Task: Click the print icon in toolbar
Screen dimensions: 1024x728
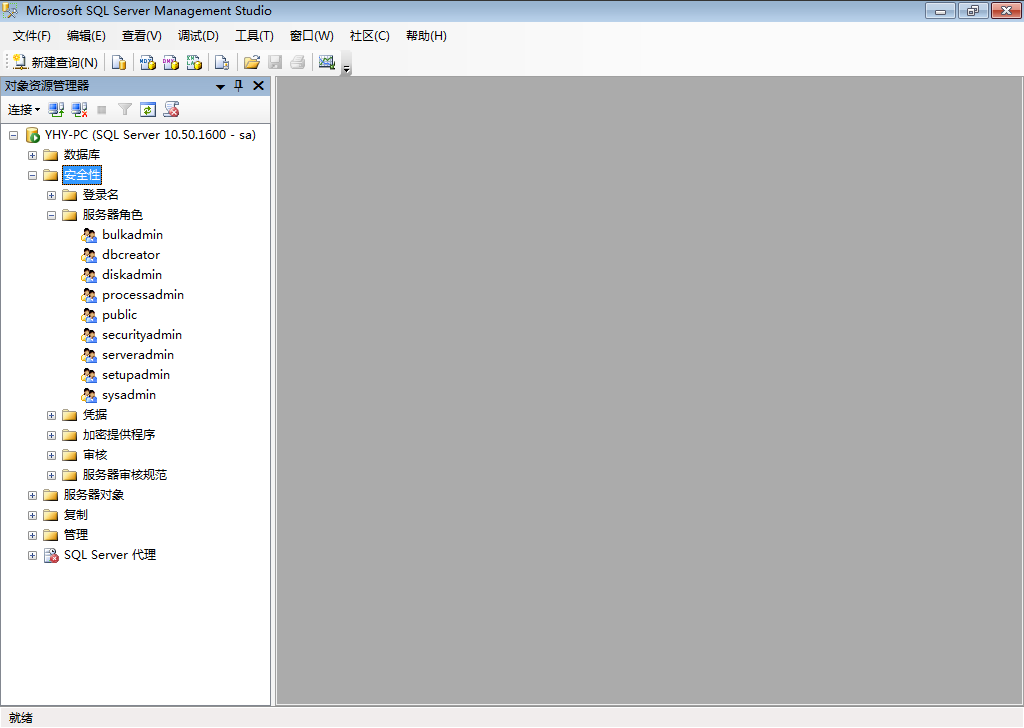Action: (298, 62)
